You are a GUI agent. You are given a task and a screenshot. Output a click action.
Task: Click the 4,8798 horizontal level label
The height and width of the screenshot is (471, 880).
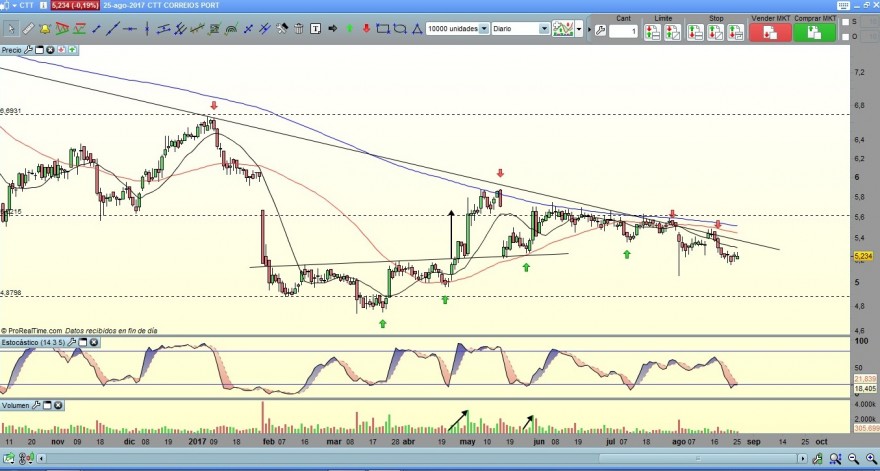[11, 293]
